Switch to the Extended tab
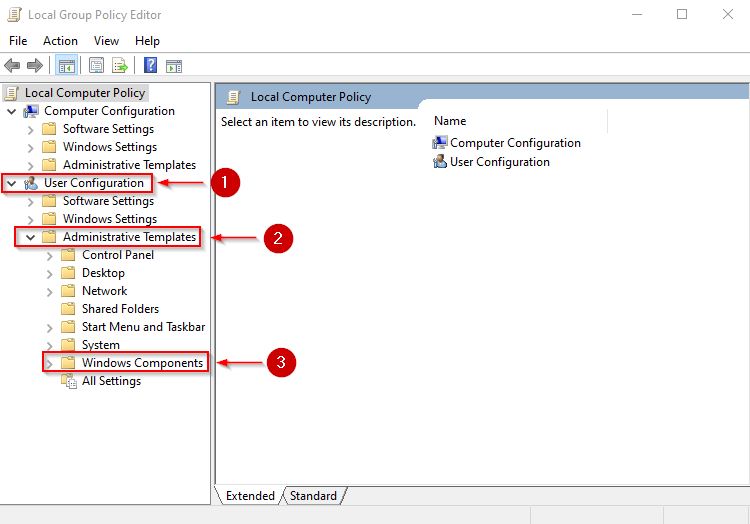Image resolution: width=750 pixels, height=524 pixels. (250, 496)
